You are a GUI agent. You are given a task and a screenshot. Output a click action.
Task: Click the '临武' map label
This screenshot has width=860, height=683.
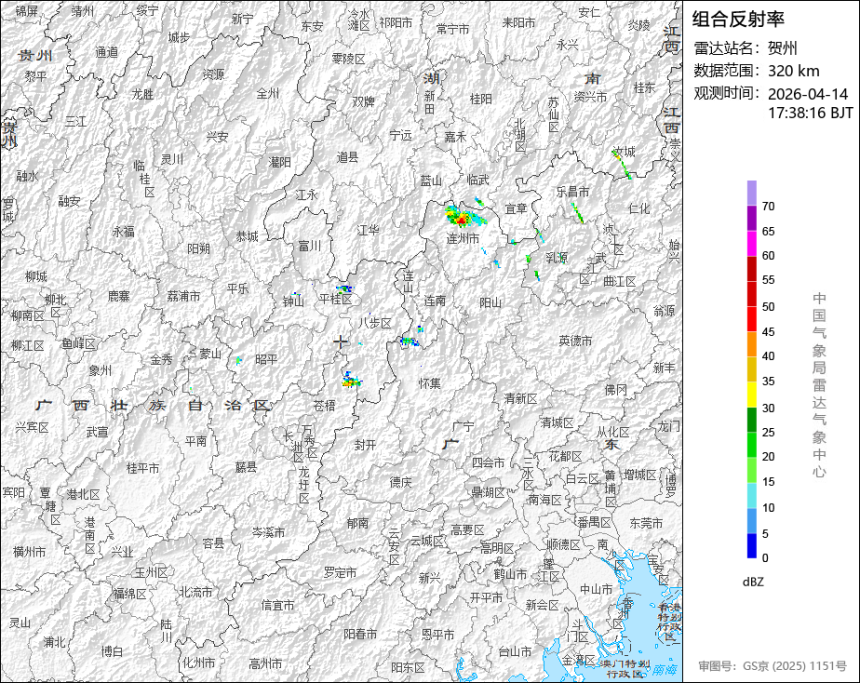point(478,179)
